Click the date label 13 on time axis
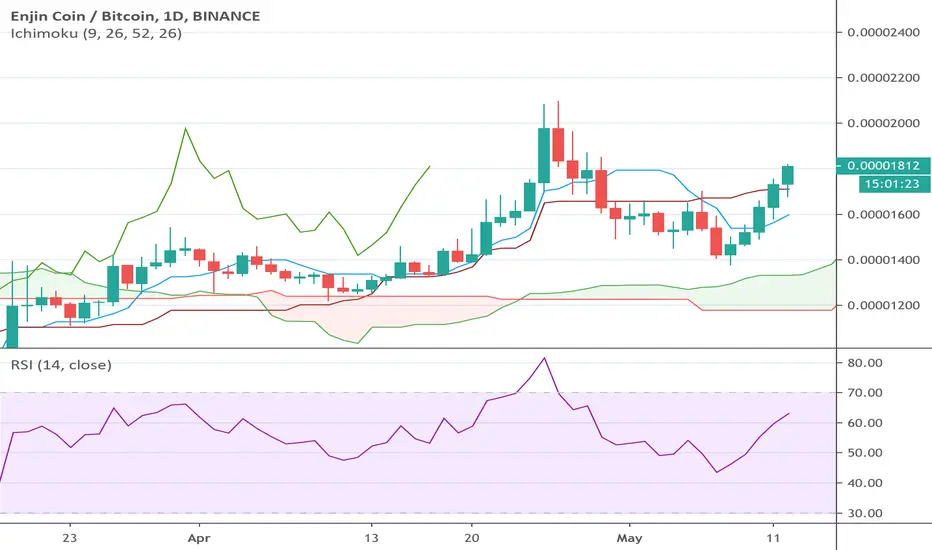 (371, 538)
